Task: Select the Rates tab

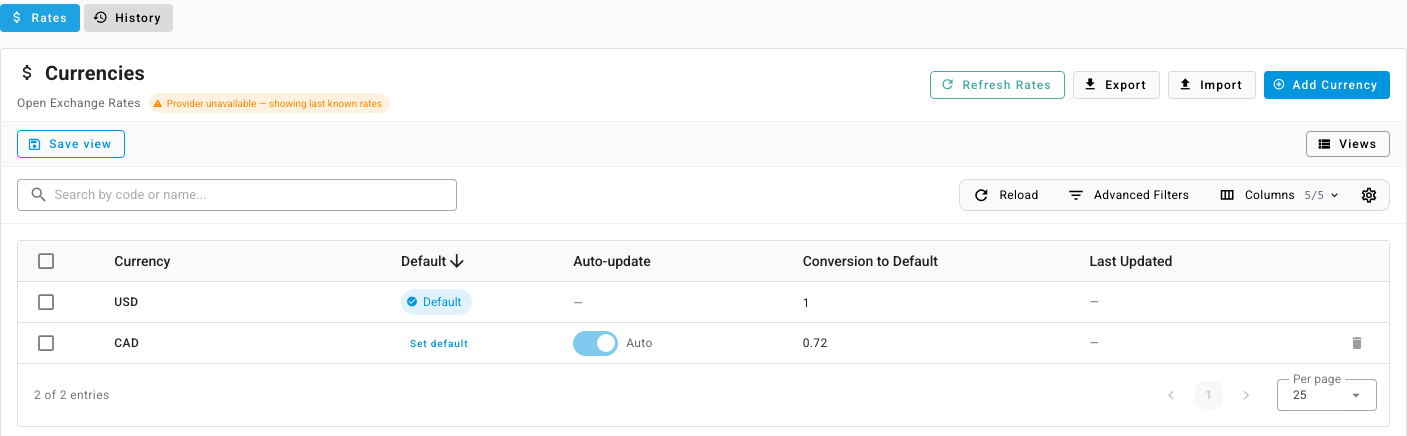Action: tap(40, 18)
